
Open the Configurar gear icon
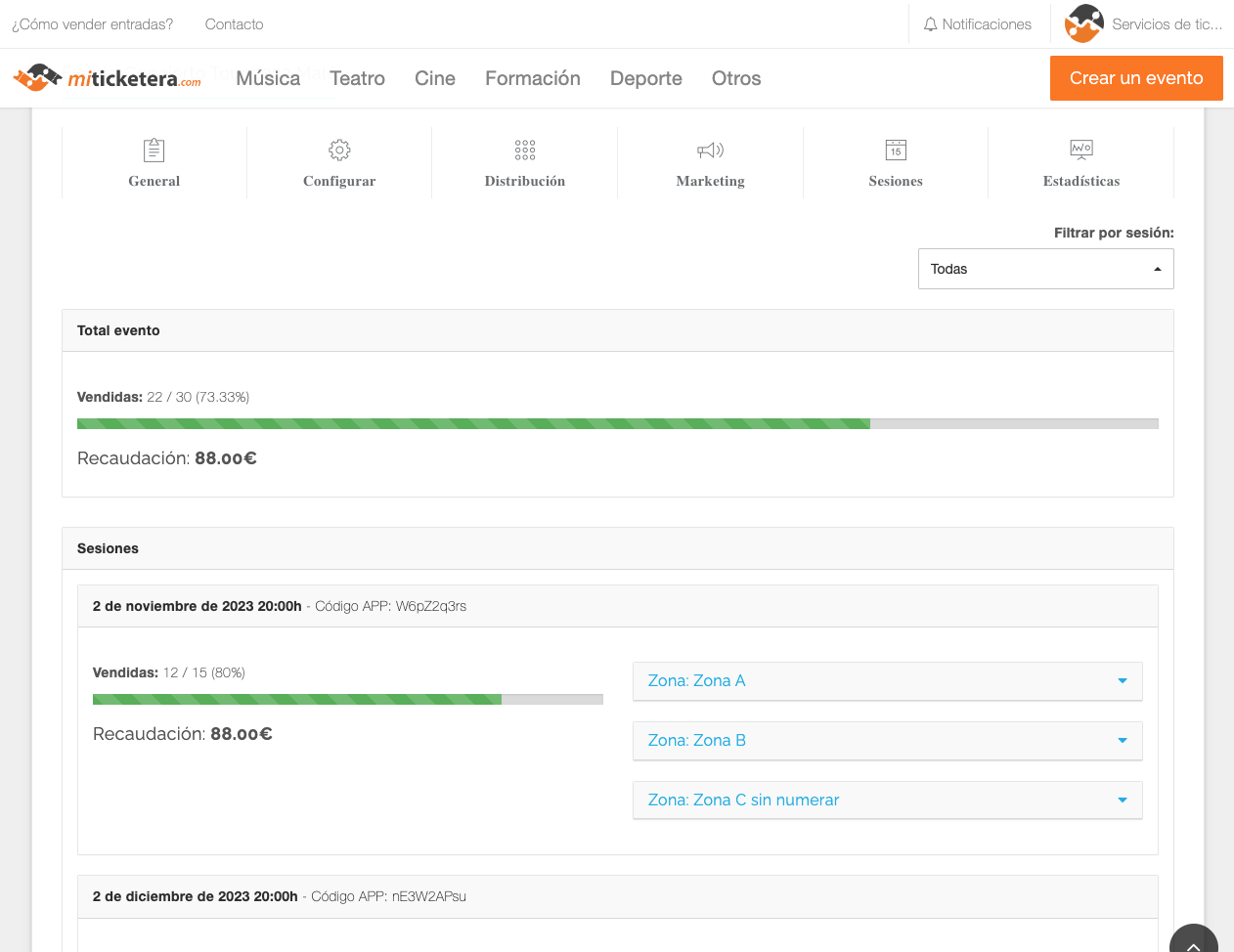pos(339,151)
